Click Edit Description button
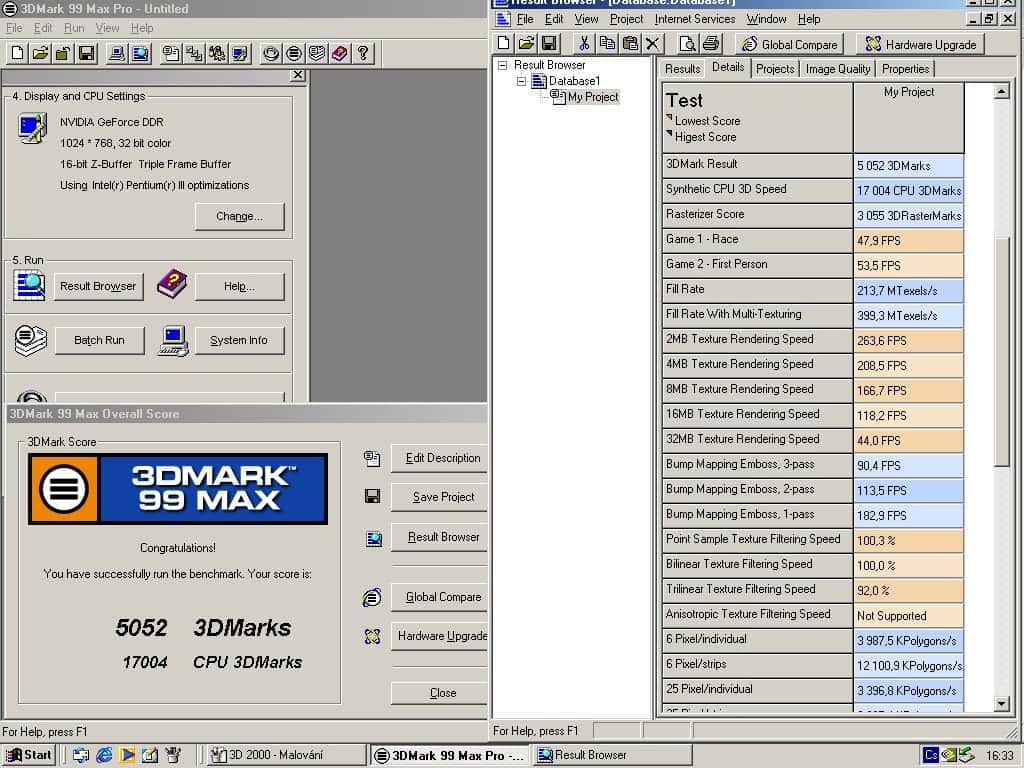Viewport: 1024px width, 768px height. [440, 458]
